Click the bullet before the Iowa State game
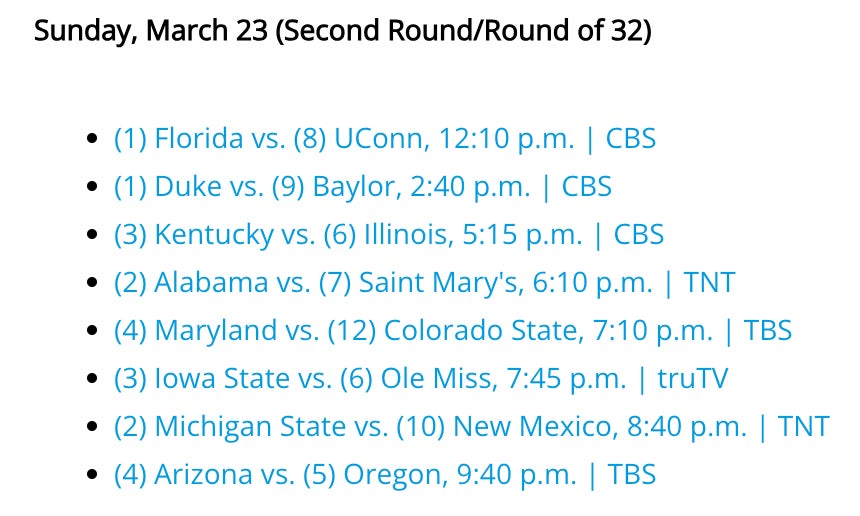The width and height of the screenshot is (860, 516). [x=93, y=379]
